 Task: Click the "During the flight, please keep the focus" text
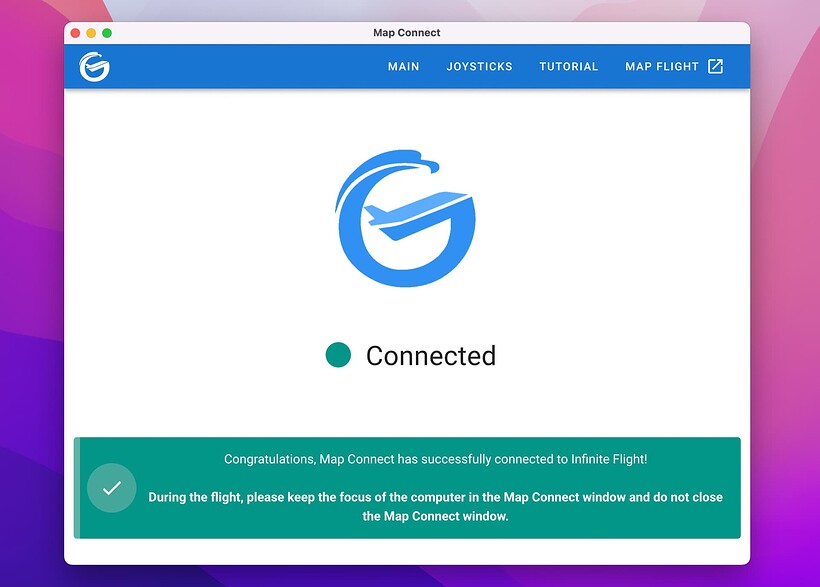[436, 506]
